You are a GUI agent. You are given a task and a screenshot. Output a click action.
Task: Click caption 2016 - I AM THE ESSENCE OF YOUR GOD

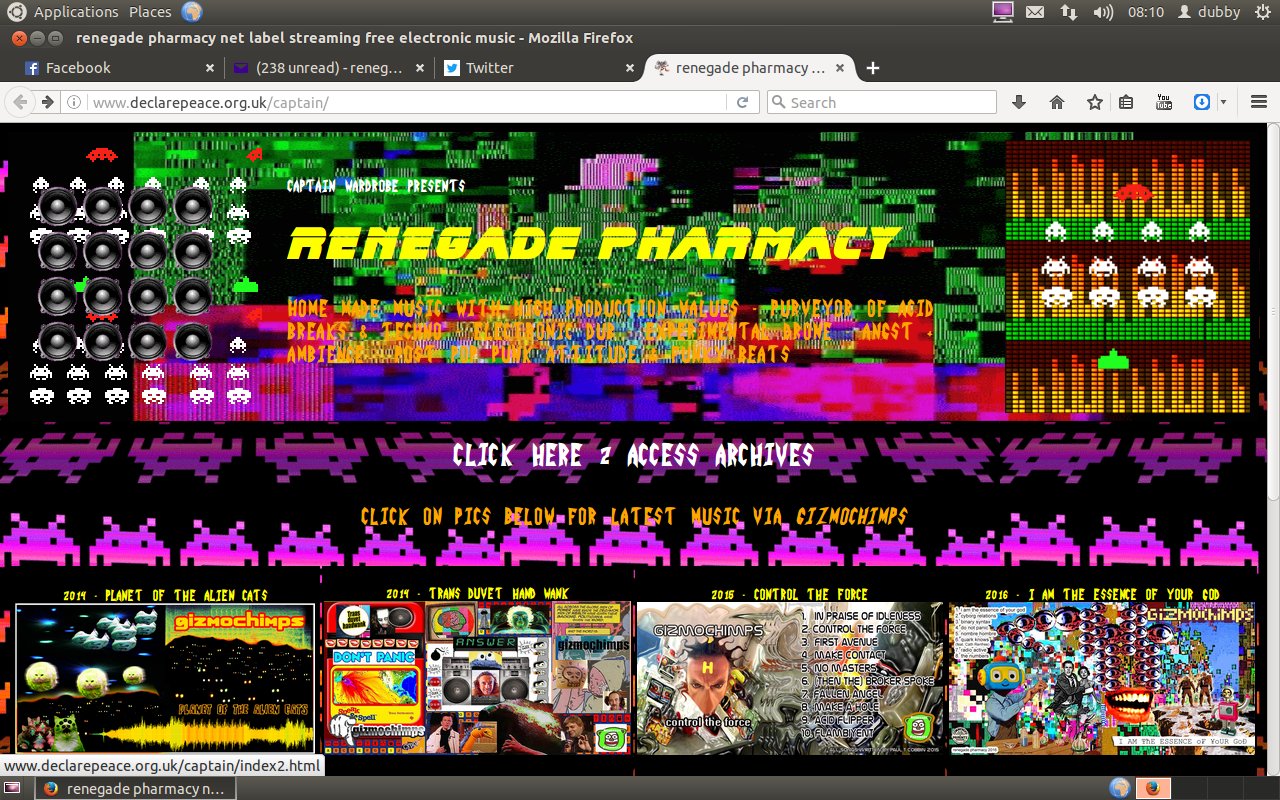pyautogui.click(x=1102, y=594)
